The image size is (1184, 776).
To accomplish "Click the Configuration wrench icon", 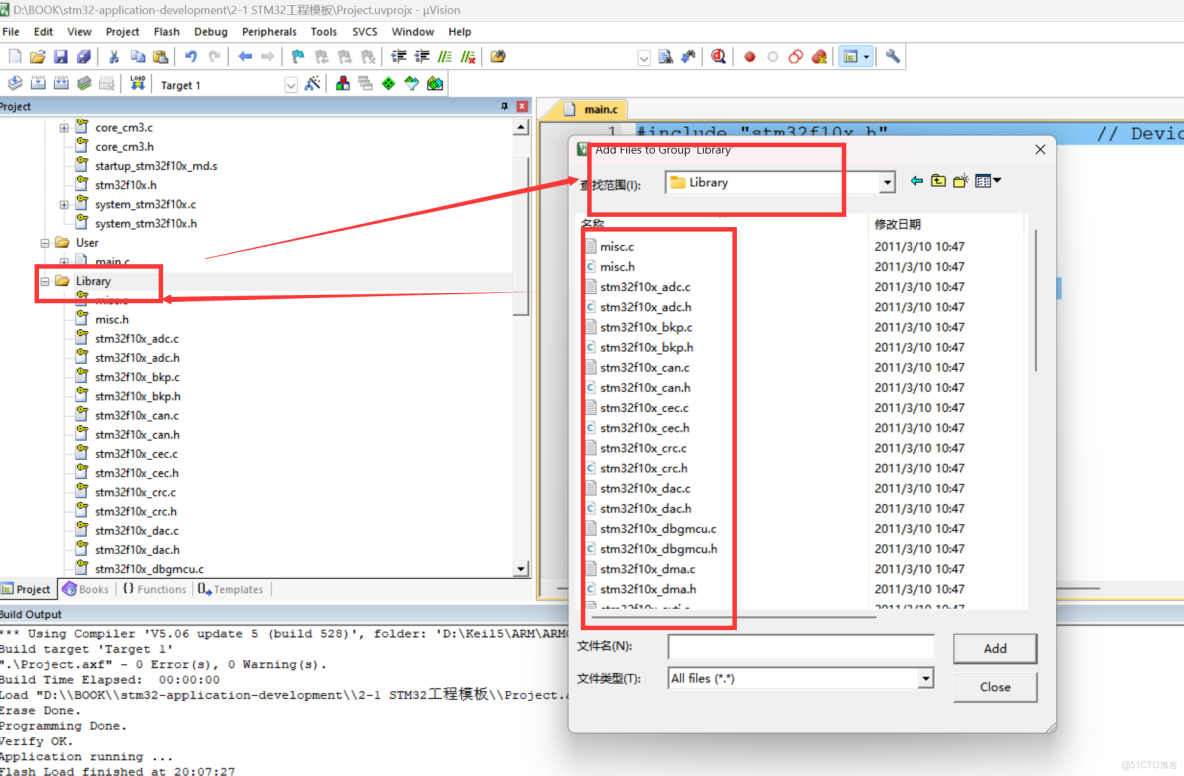I will point(893,57).
